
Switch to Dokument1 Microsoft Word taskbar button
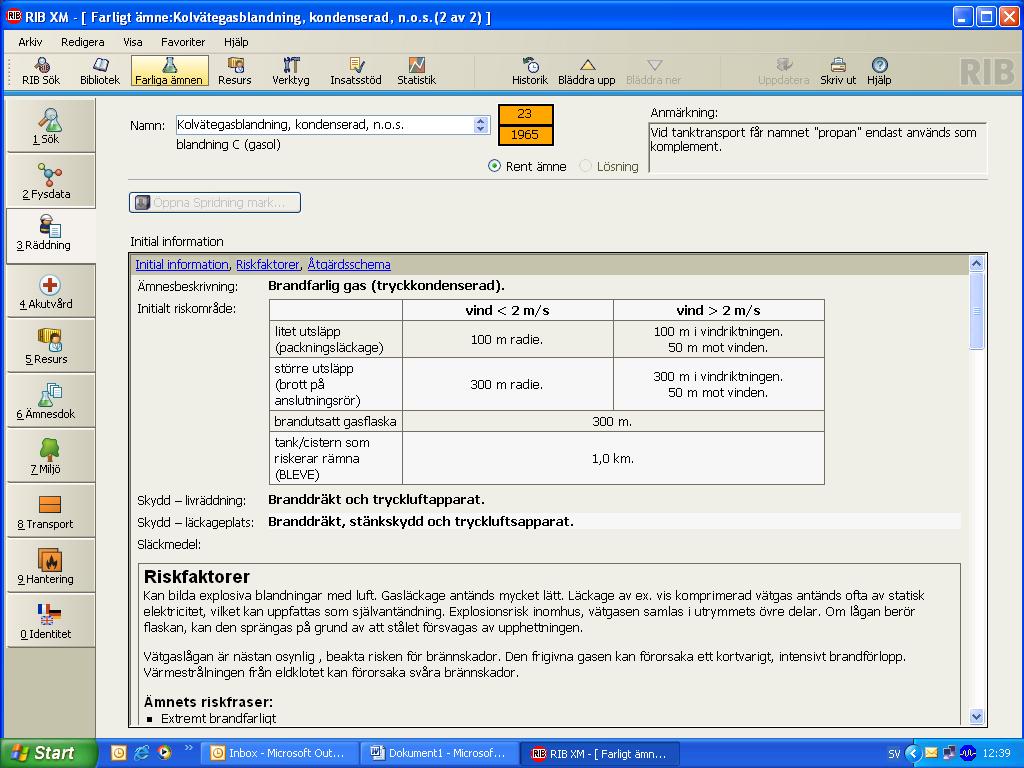tap(441, 754)
